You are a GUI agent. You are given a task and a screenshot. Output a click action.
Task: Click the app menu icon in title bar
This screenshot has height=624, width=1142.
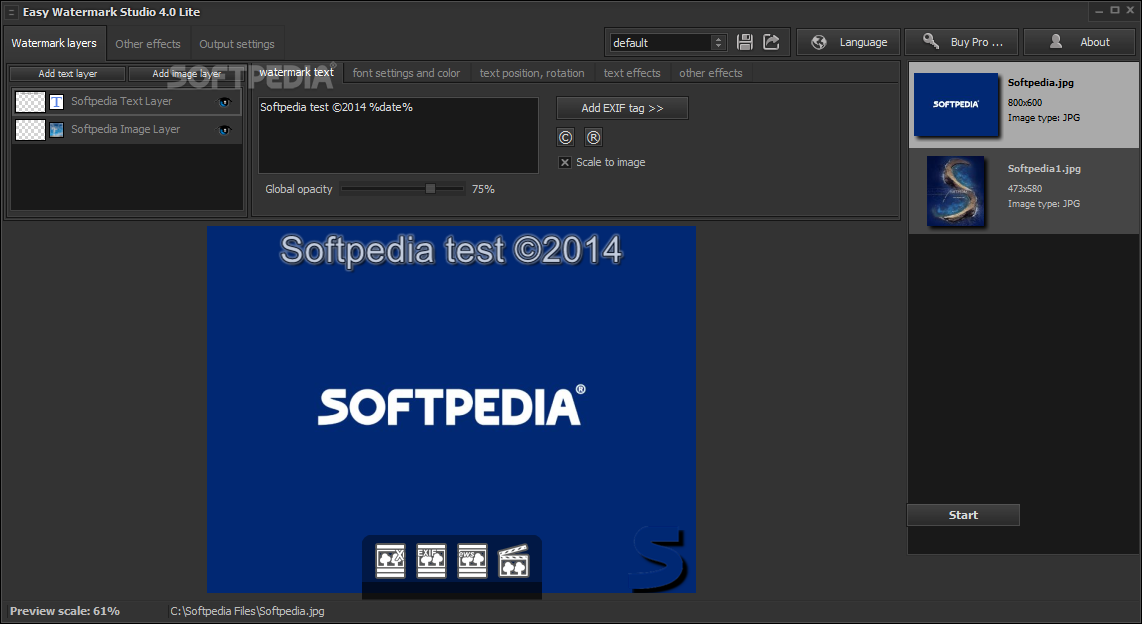click(x=11, y=12)
